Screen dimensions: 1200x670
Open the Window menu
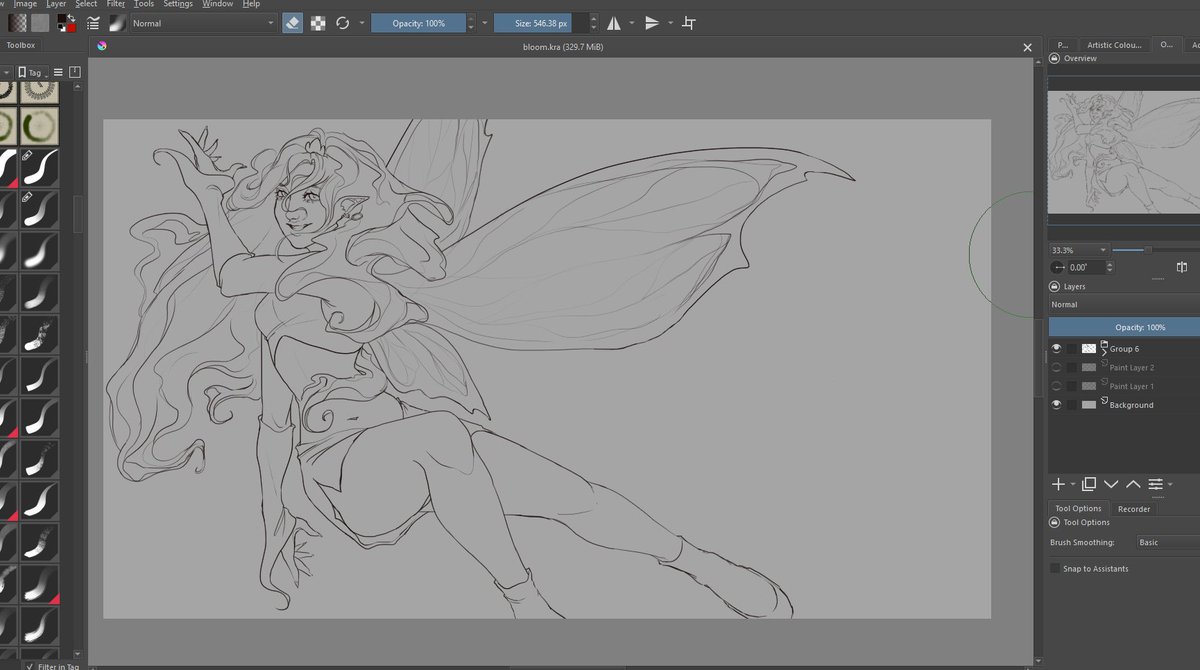[218, 4]
